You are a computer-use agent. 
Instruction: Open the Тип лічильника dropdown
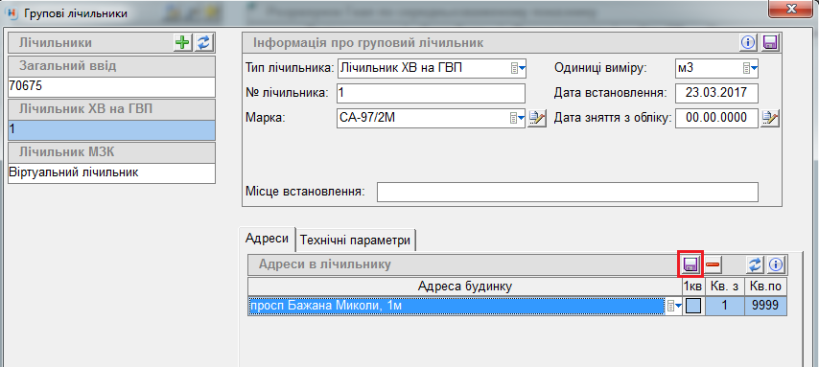coord(518,68)
